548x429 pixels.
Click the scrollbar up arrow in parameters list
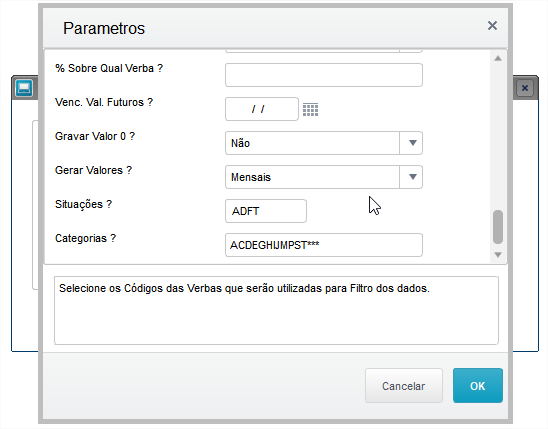(x=498, y=58)
